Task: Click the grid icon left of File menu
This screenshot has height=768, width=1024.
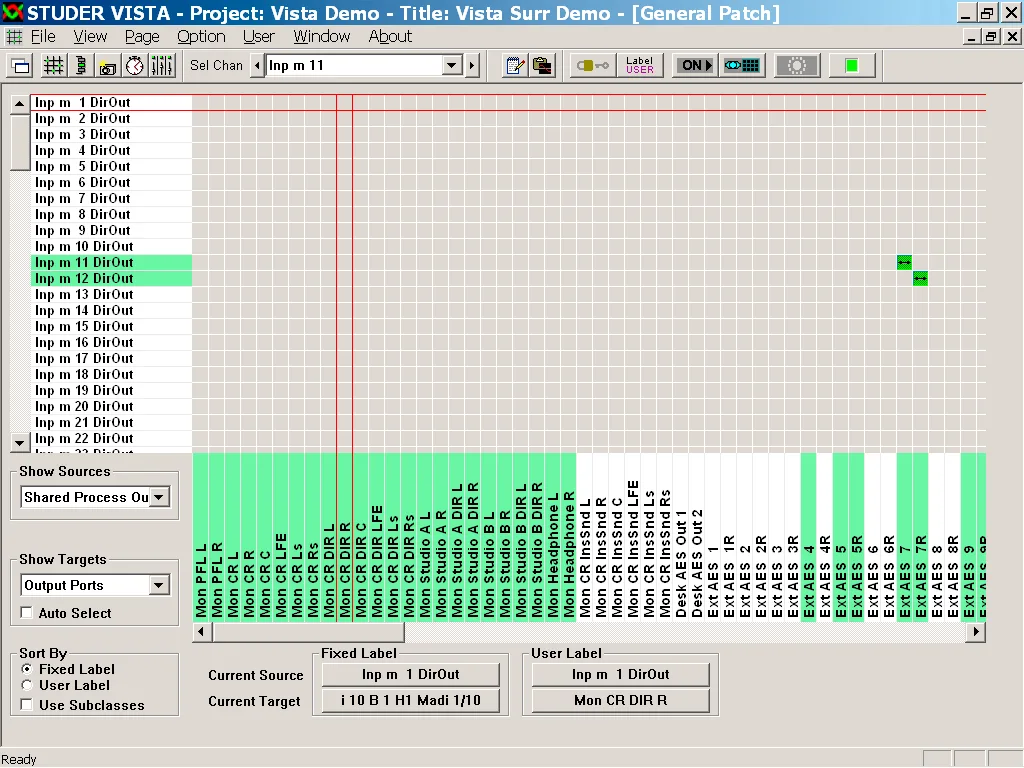Action: coord(14,37)
